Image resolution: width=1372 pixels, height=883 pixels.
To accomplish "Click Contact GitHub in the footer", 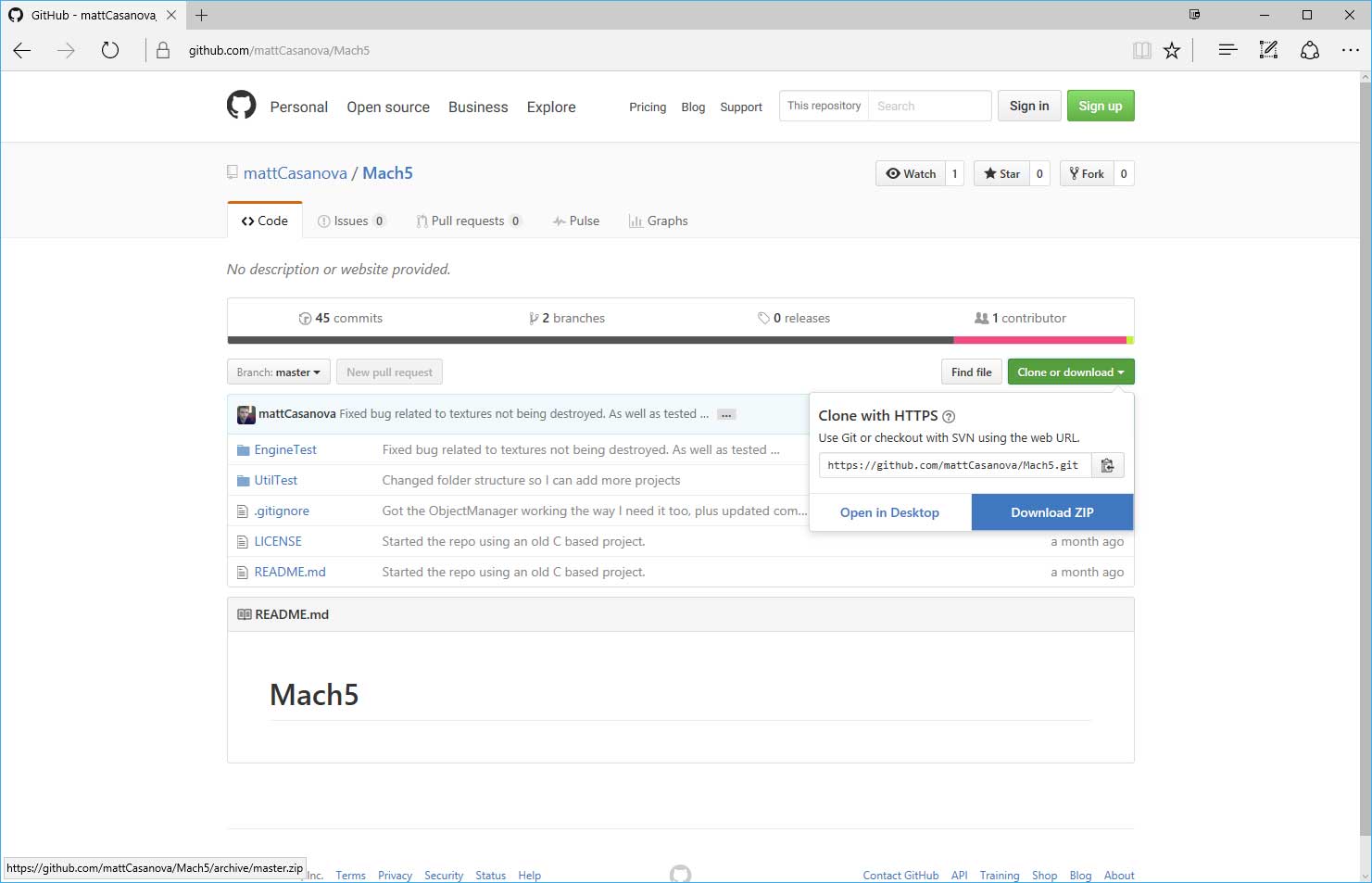I will coord(900,876).
